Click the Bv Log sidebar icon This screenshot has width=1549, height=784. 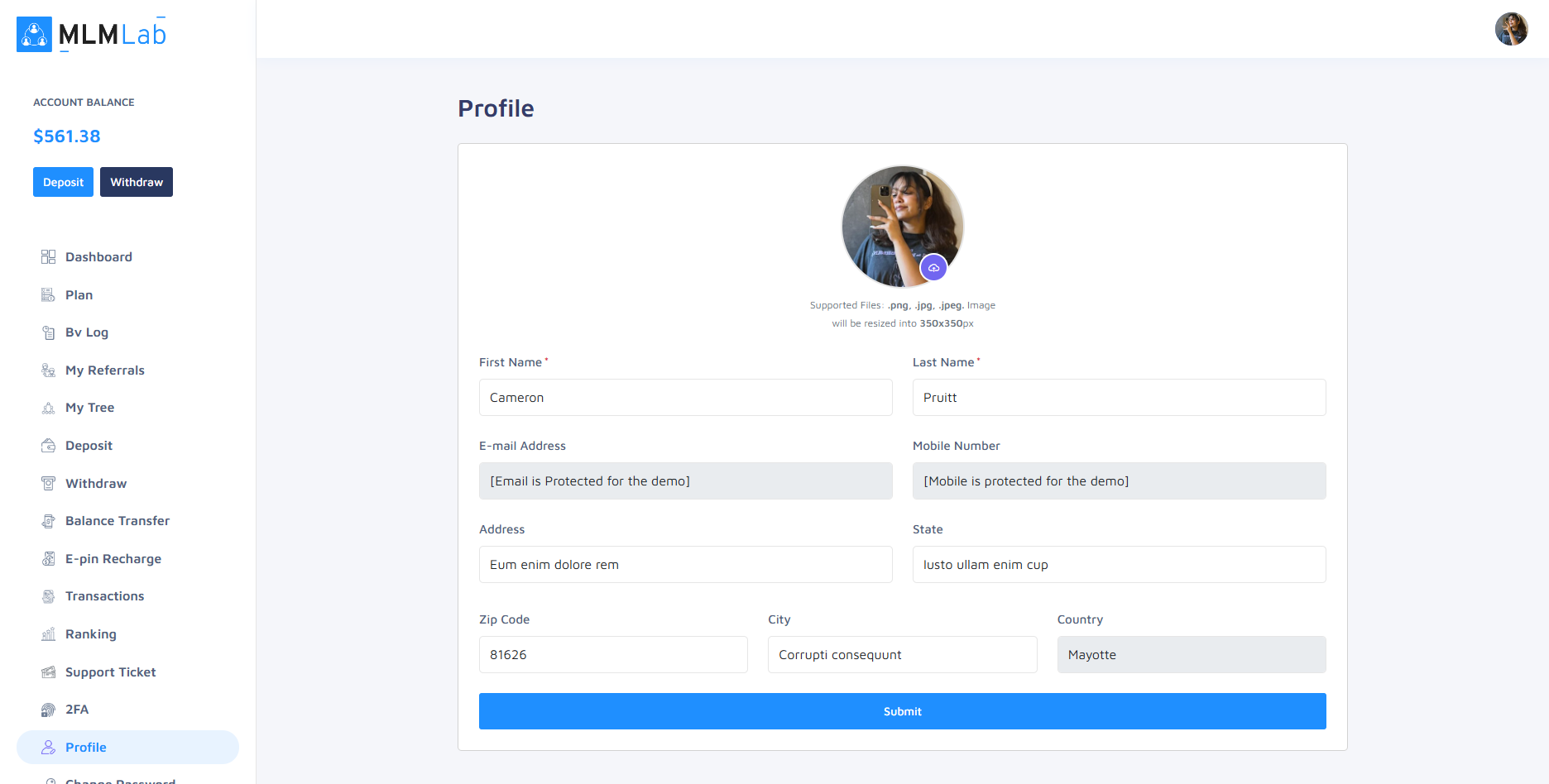pos(48,332)
